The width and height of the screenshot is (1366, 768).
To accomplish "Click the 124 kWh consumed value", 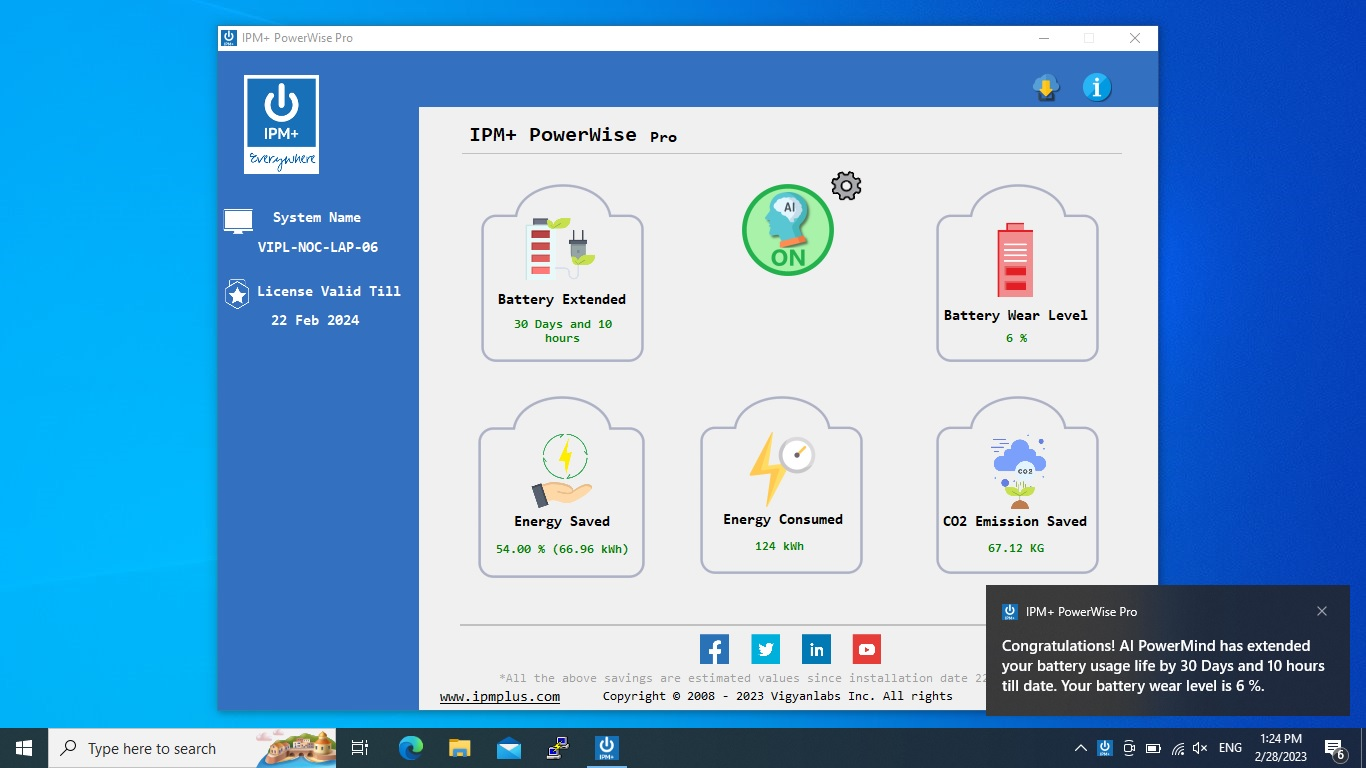I will pyautogui.click(x=780, y=546).
